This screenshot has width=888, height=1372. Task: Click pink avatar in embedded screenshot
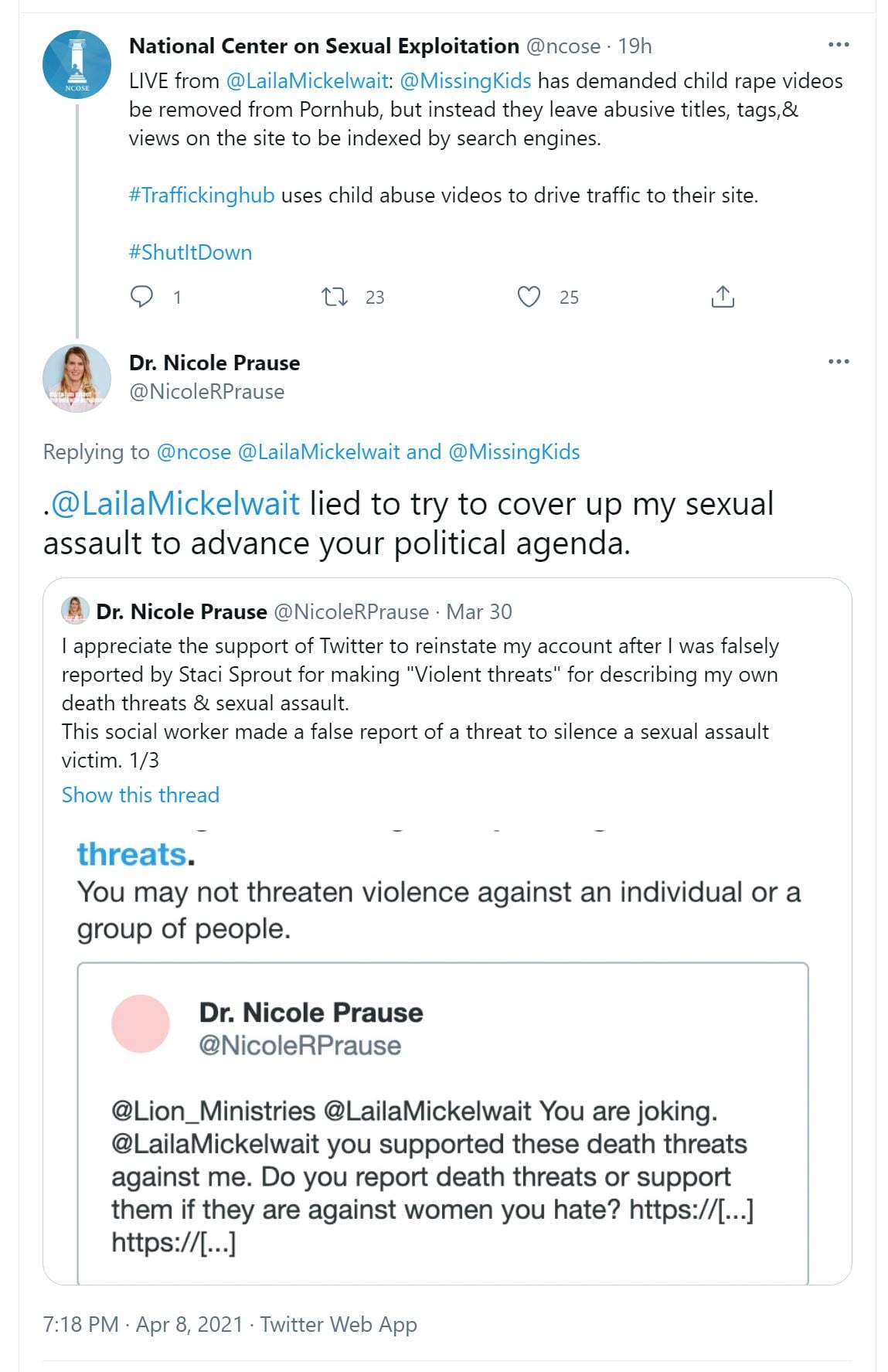pyautogui.click(x=141, y=1023)
